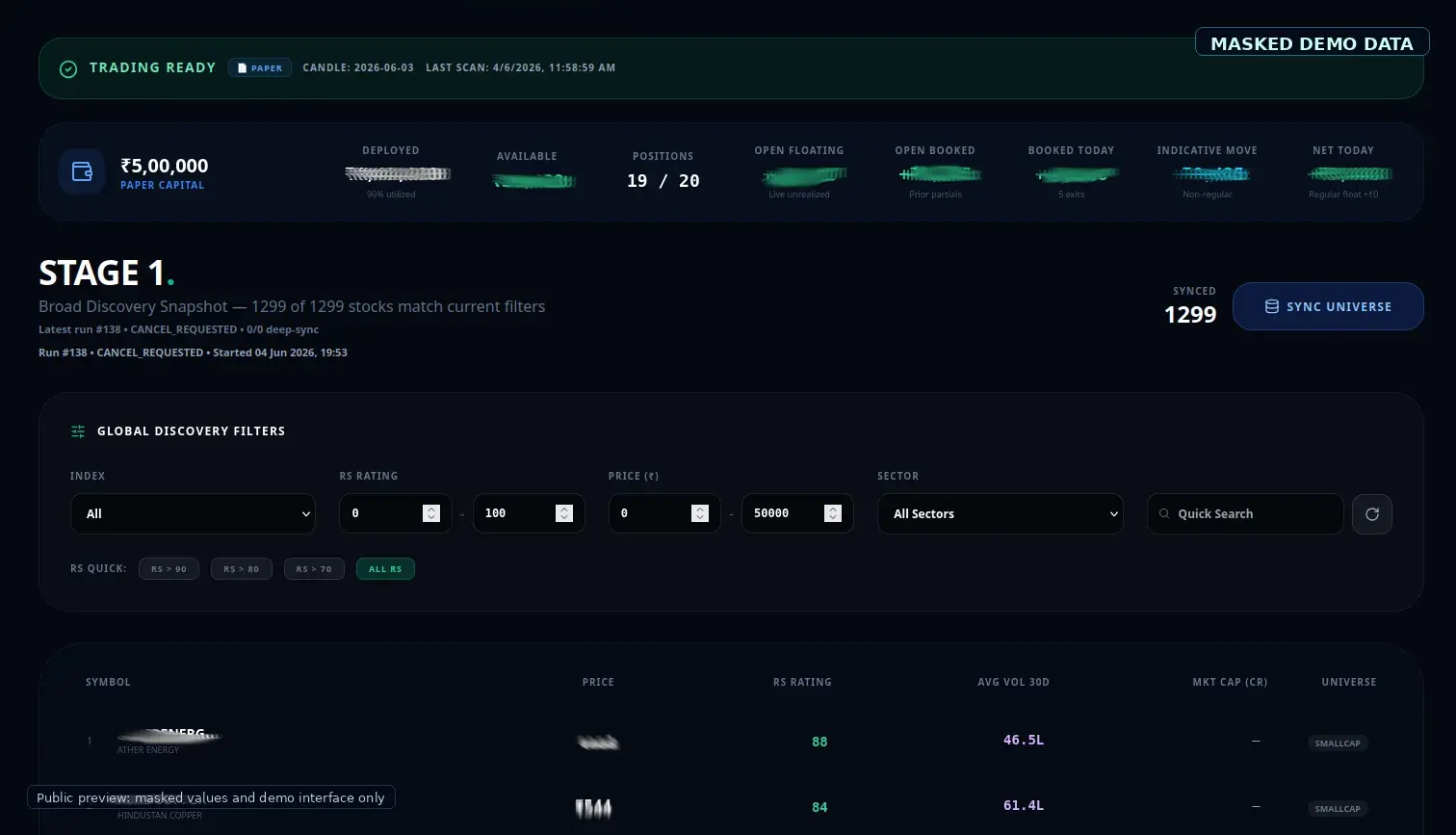The height and width of the screenshot is (835, 1456).
Task: Click the PAPER mode badge
Action: 260,68
